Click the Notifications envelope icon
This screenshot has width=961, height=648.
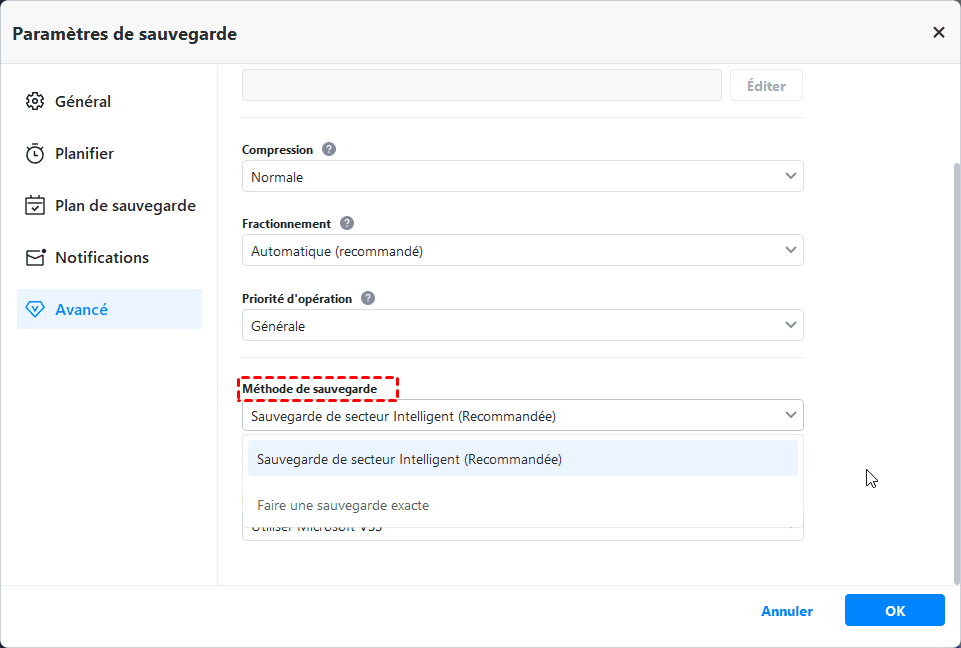point(35,258)
